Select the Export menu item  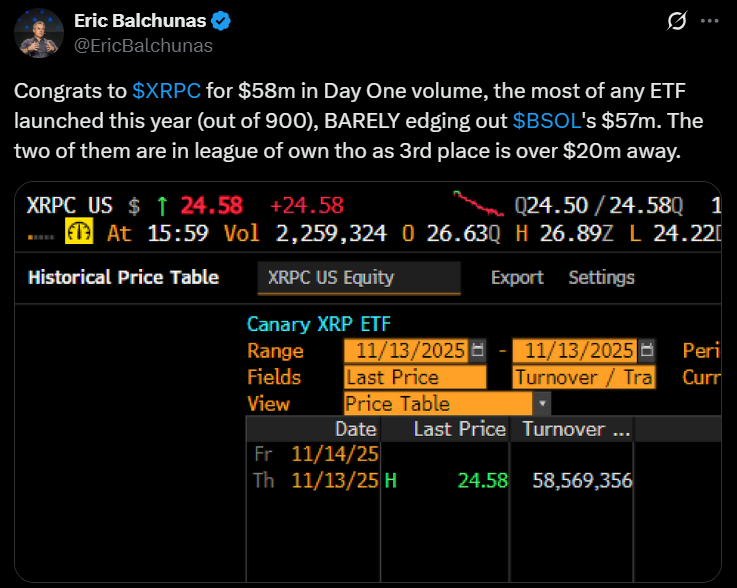click(517, 277)
